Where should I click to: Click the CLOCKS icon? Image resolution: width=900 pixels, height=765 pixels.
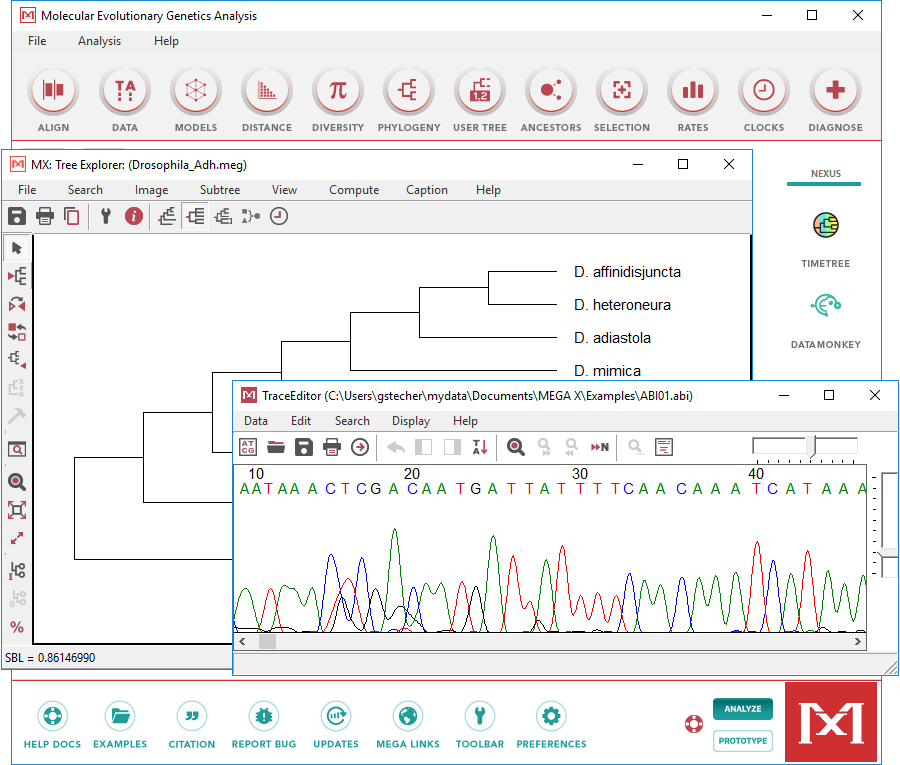click(764, 91)
